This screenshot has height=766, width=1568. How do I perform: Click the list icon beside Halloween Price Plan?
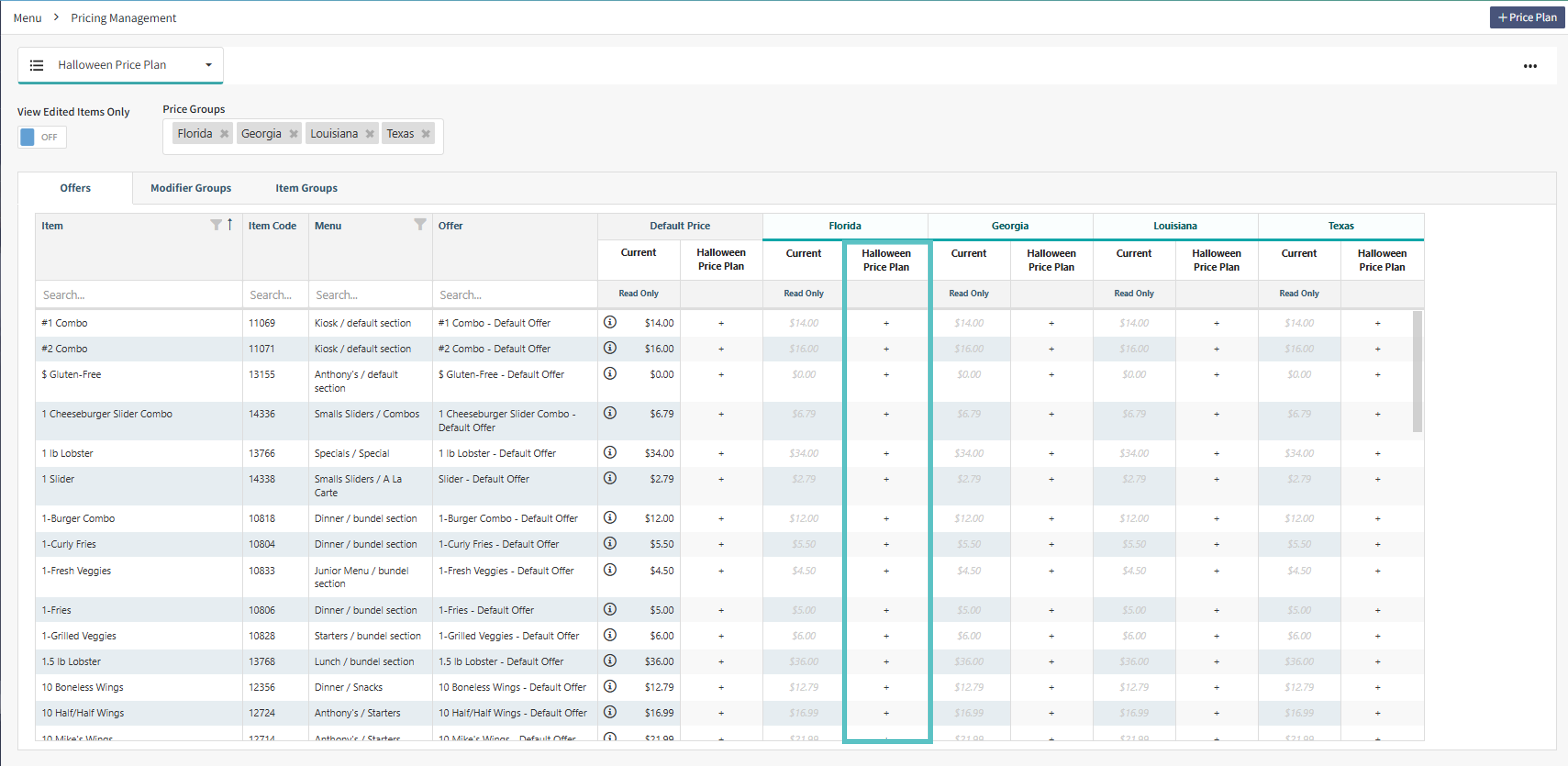[36, 65]
